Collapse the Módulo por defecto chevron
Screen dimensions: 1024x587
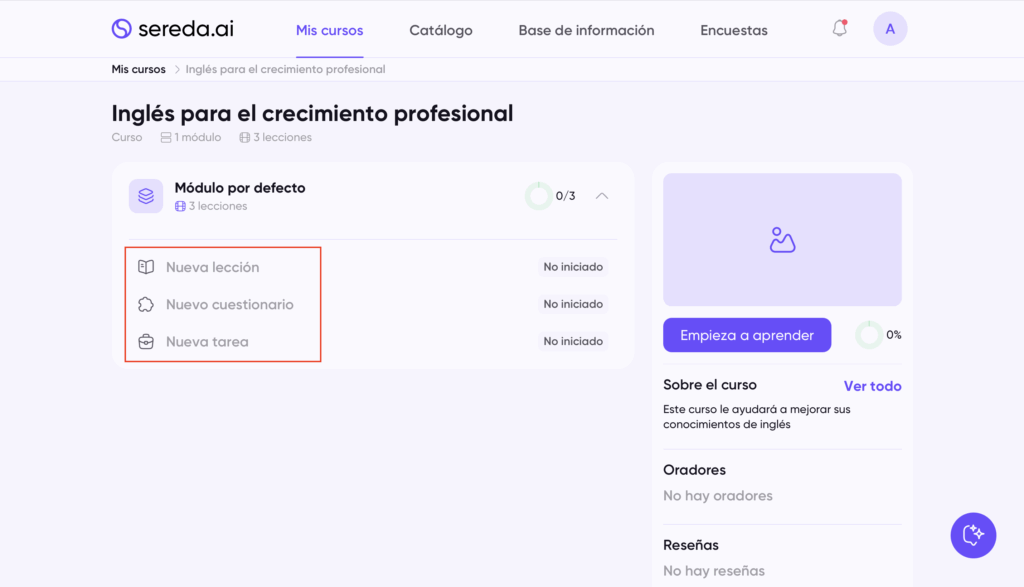coord(602,196)
